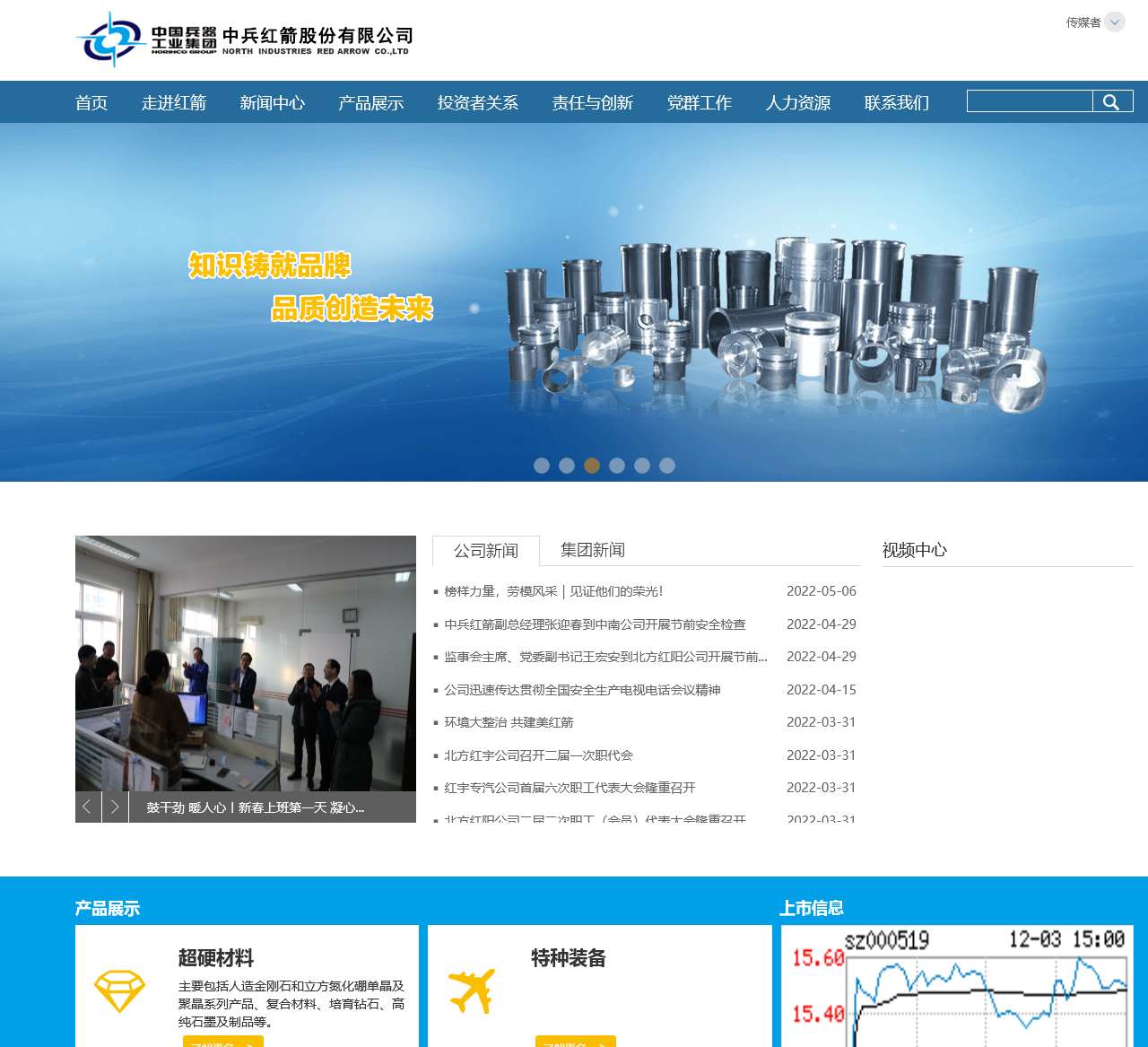Open 责任与创新 menu item
The image size is (1148, 1047).
pyautogui.click(x=593, y=103)
